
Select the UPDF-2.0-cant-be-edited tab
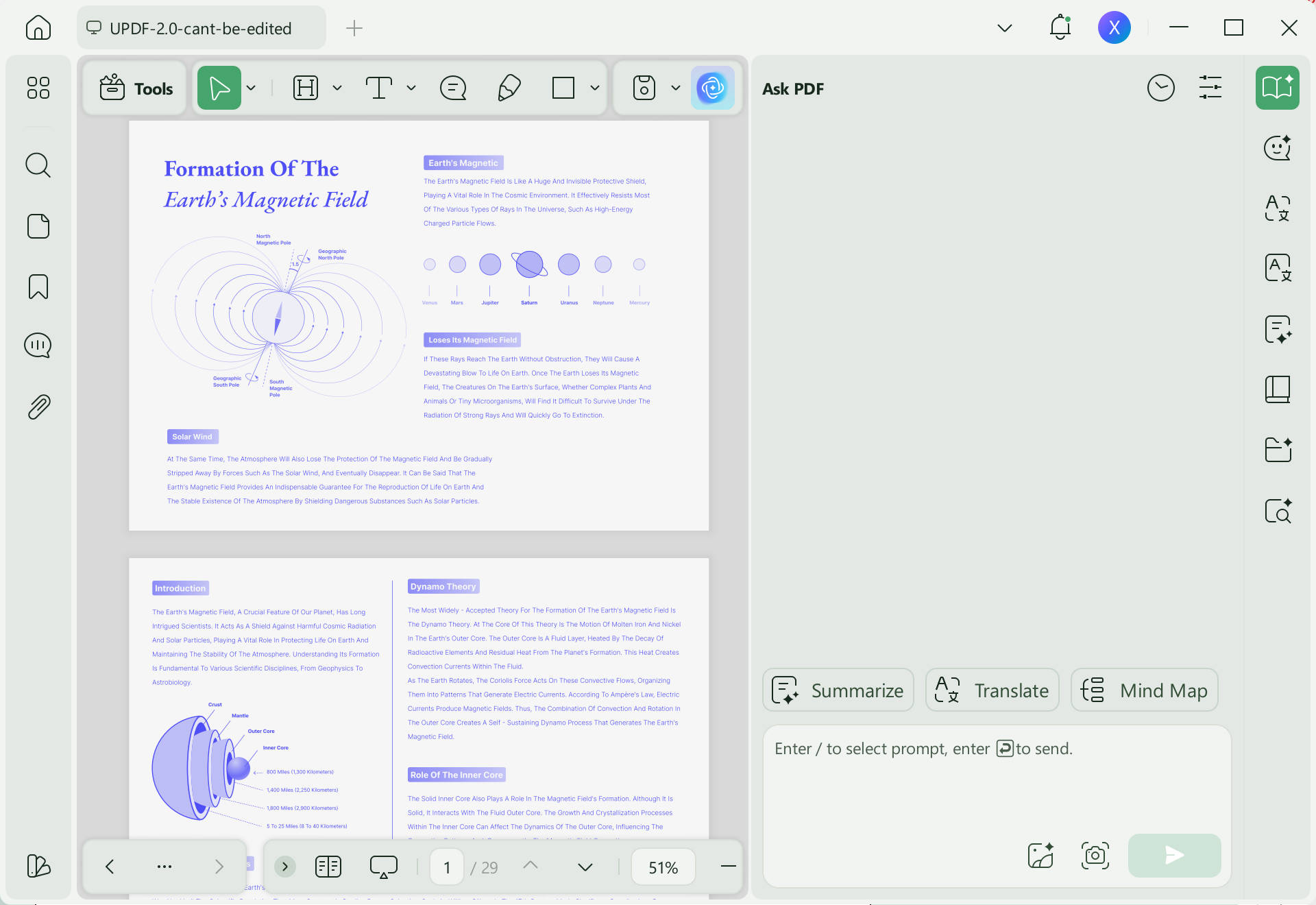[x=201, y=28]
